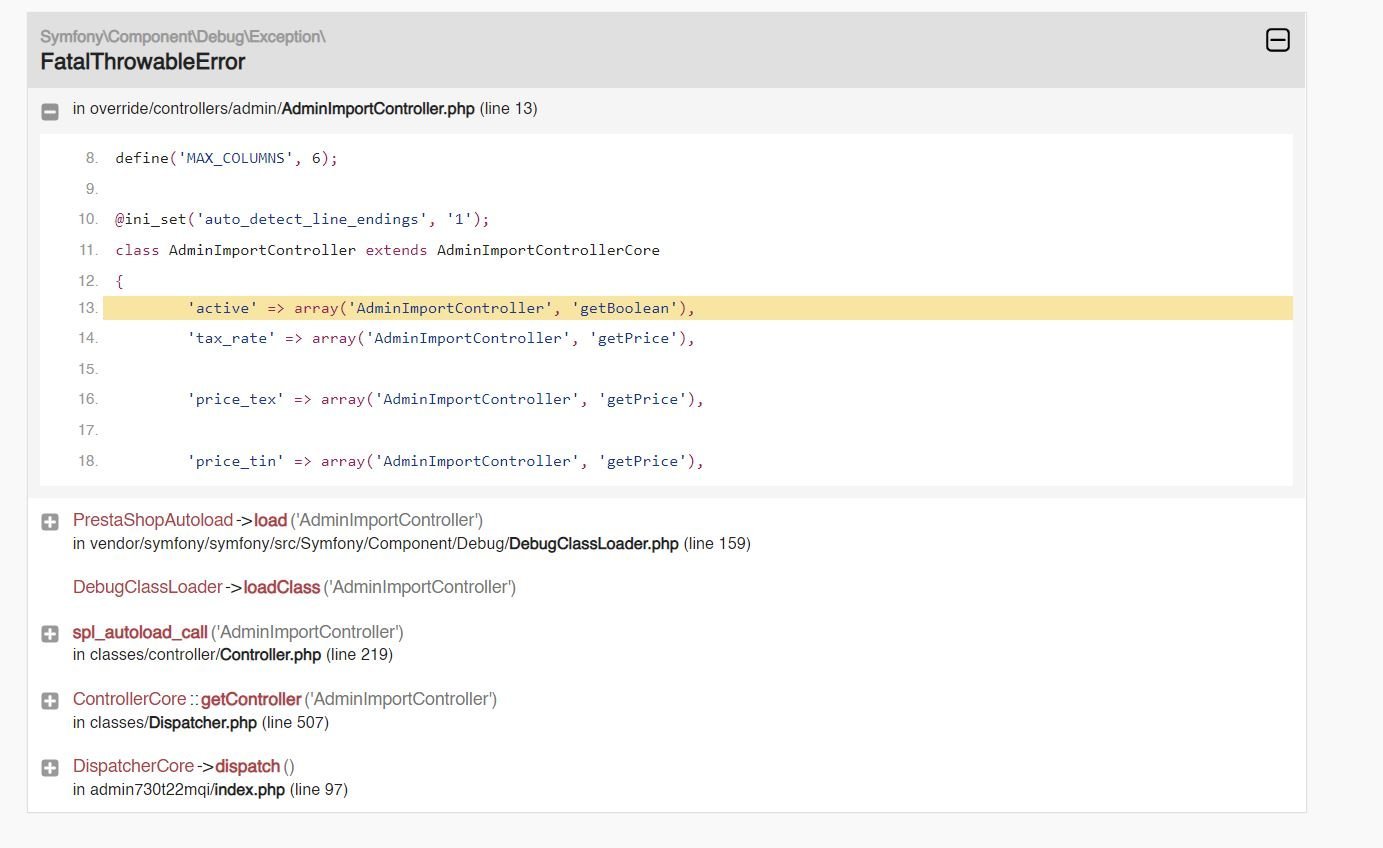Click the ControllerCore class name
1383x848 pixels.
[x=130, y=699]
